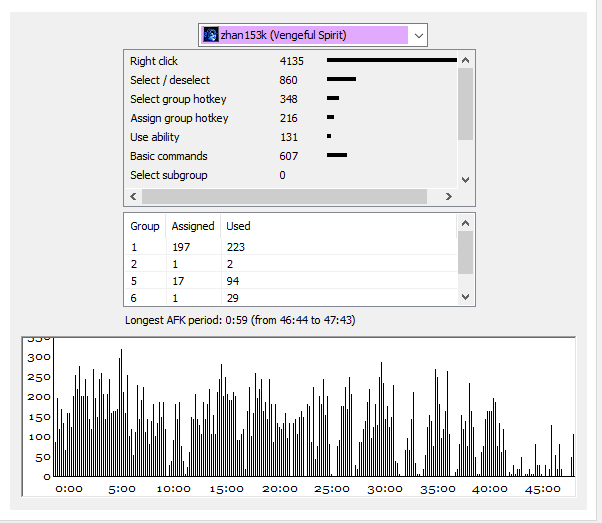Viewport: 602px width, 523px height.
Task: Click the down arrow of group table scrollbar
Action: 465,297
